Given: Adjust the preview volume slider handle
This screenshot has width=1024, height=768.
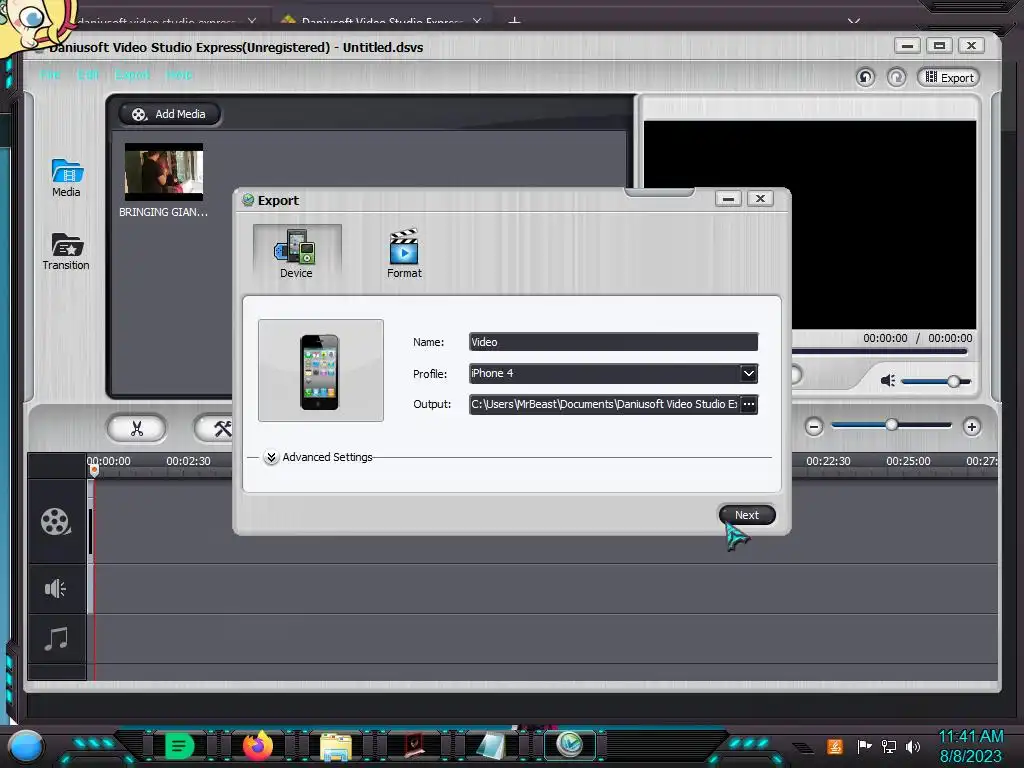Looking at the screenshot, I should pos(953,381).
